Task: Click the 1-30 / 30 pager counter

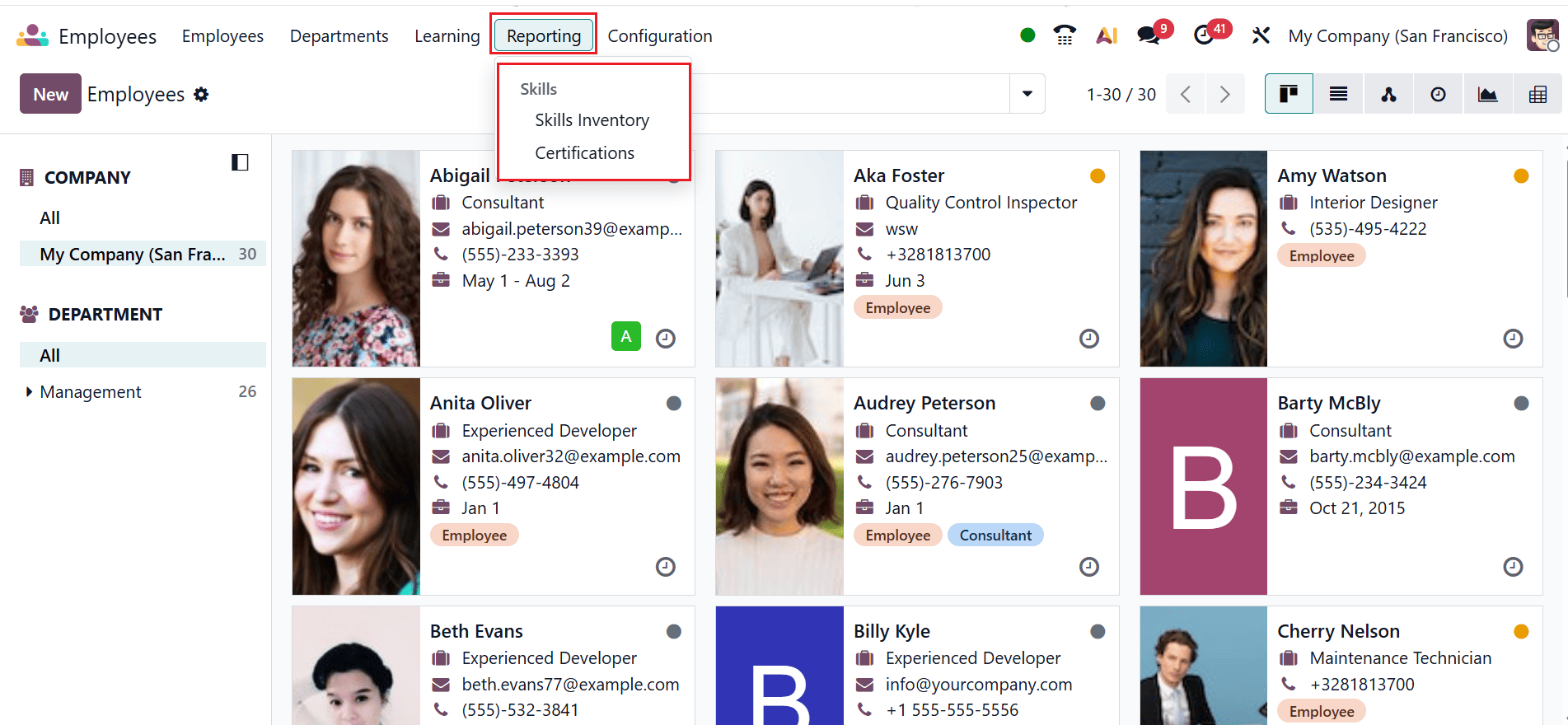Action: 1121,95
